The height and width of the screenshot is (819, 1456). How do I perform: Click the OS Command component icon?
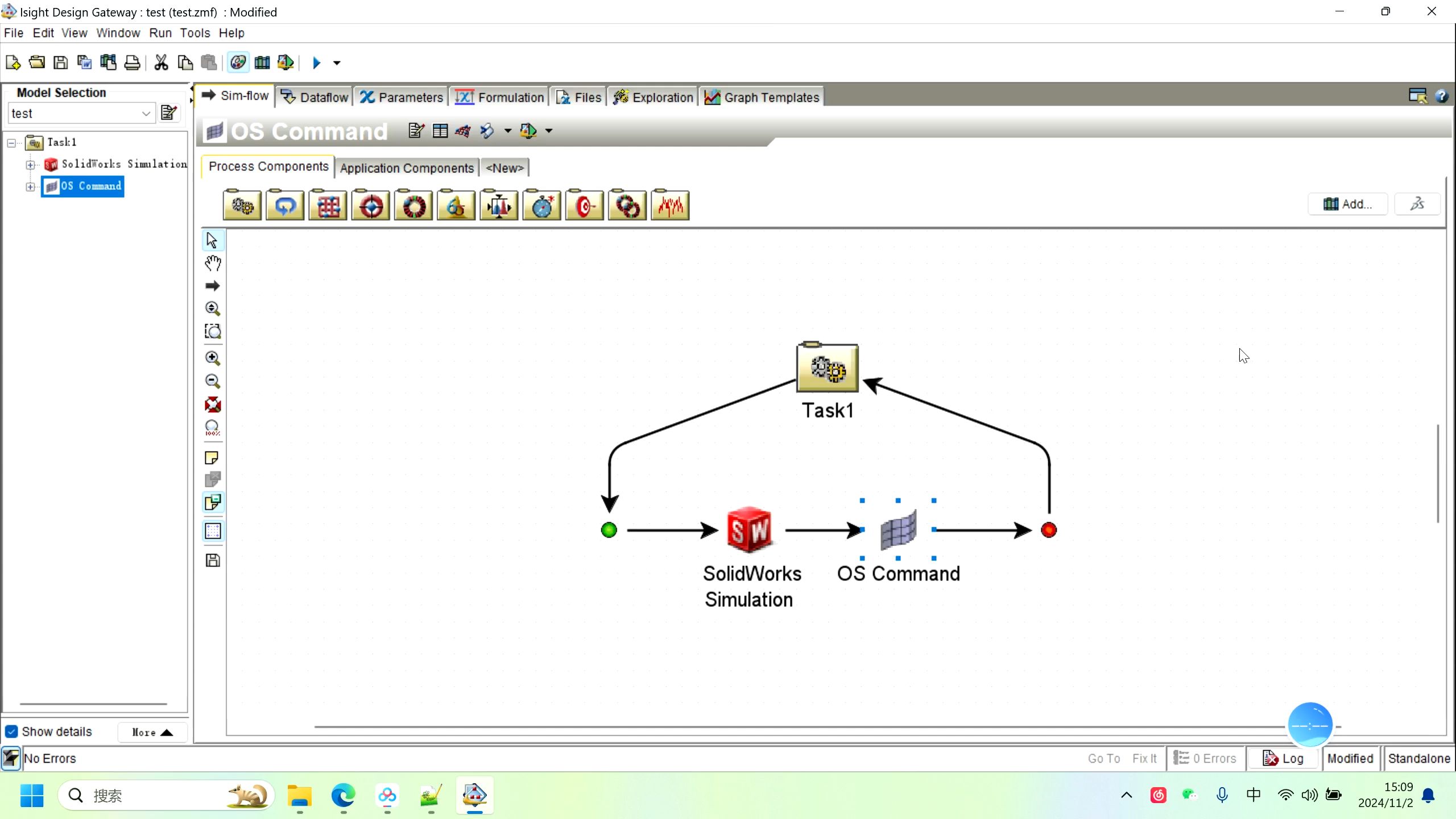(x=898, y=530)
